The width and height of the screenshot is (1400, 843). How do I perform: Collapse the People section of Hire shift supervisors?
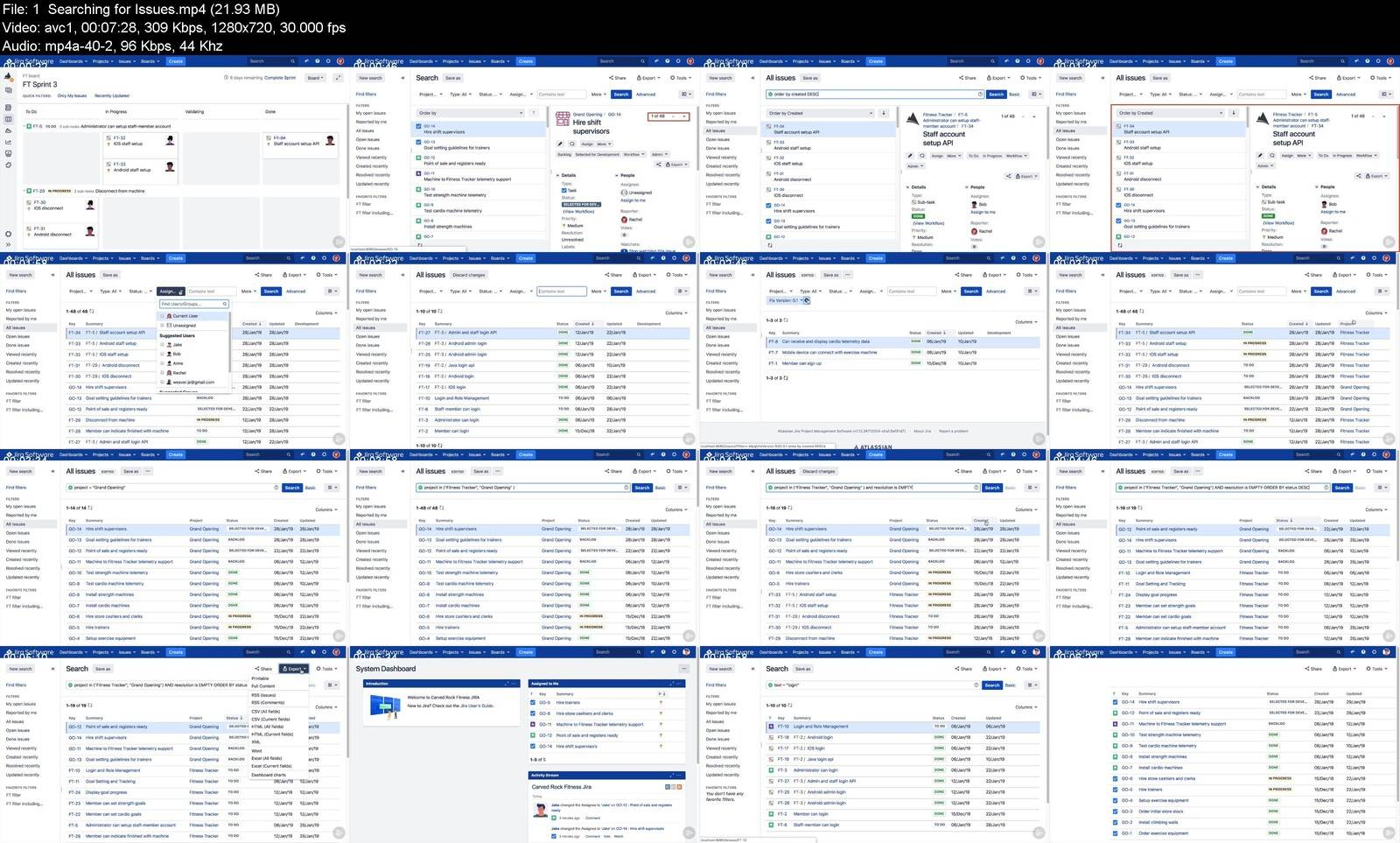tap(617, 175)
